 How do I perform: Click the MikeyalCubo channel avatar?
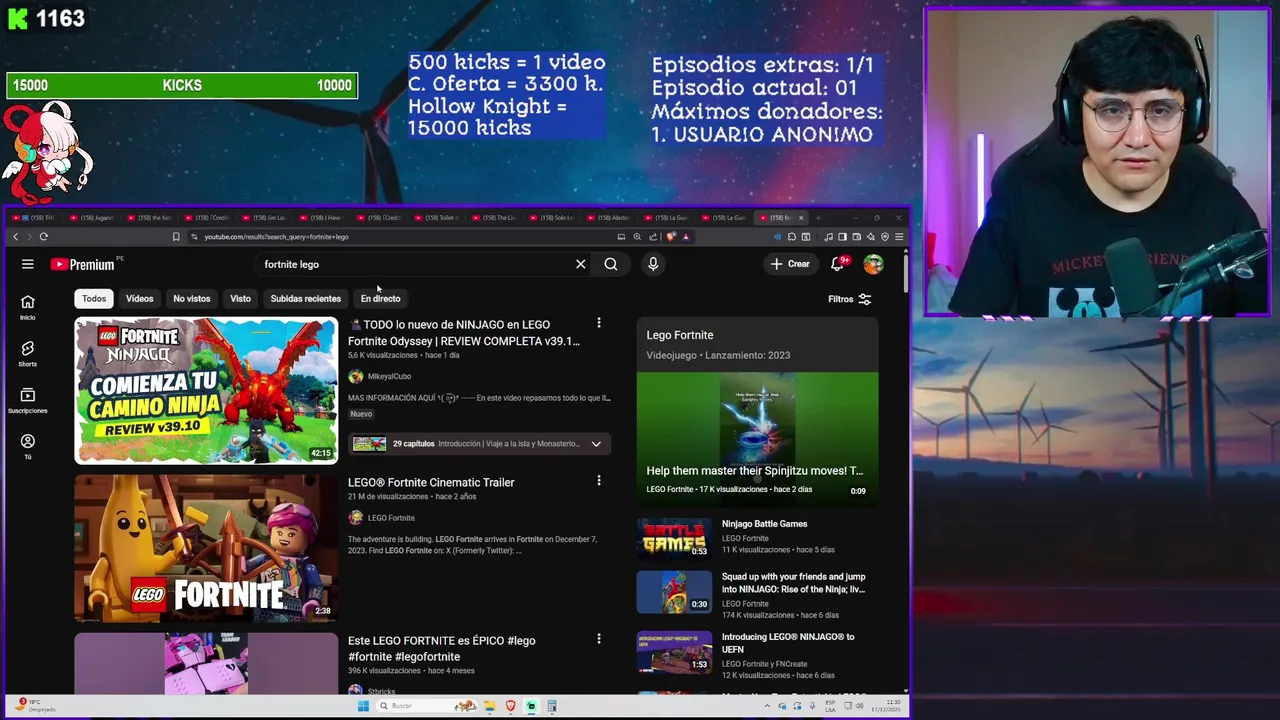click(x=355, y=376)
